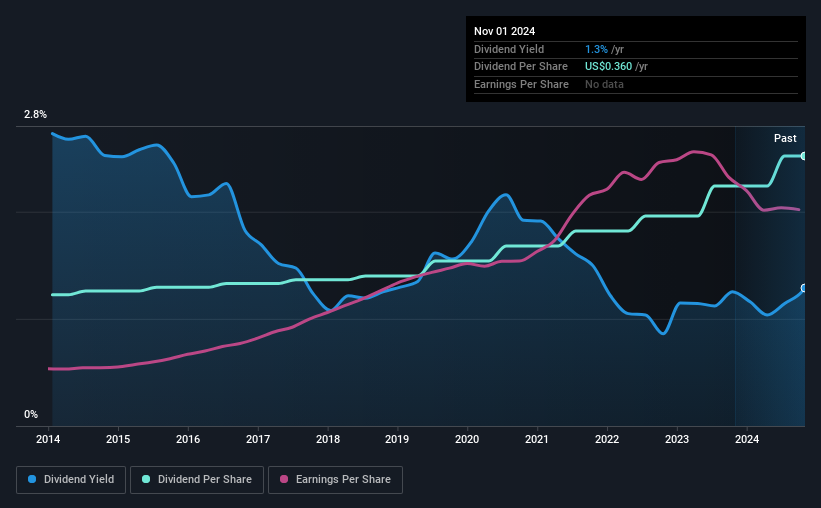Click the 2020 x-axis label

pyautogui.click(x=467, y=439)
